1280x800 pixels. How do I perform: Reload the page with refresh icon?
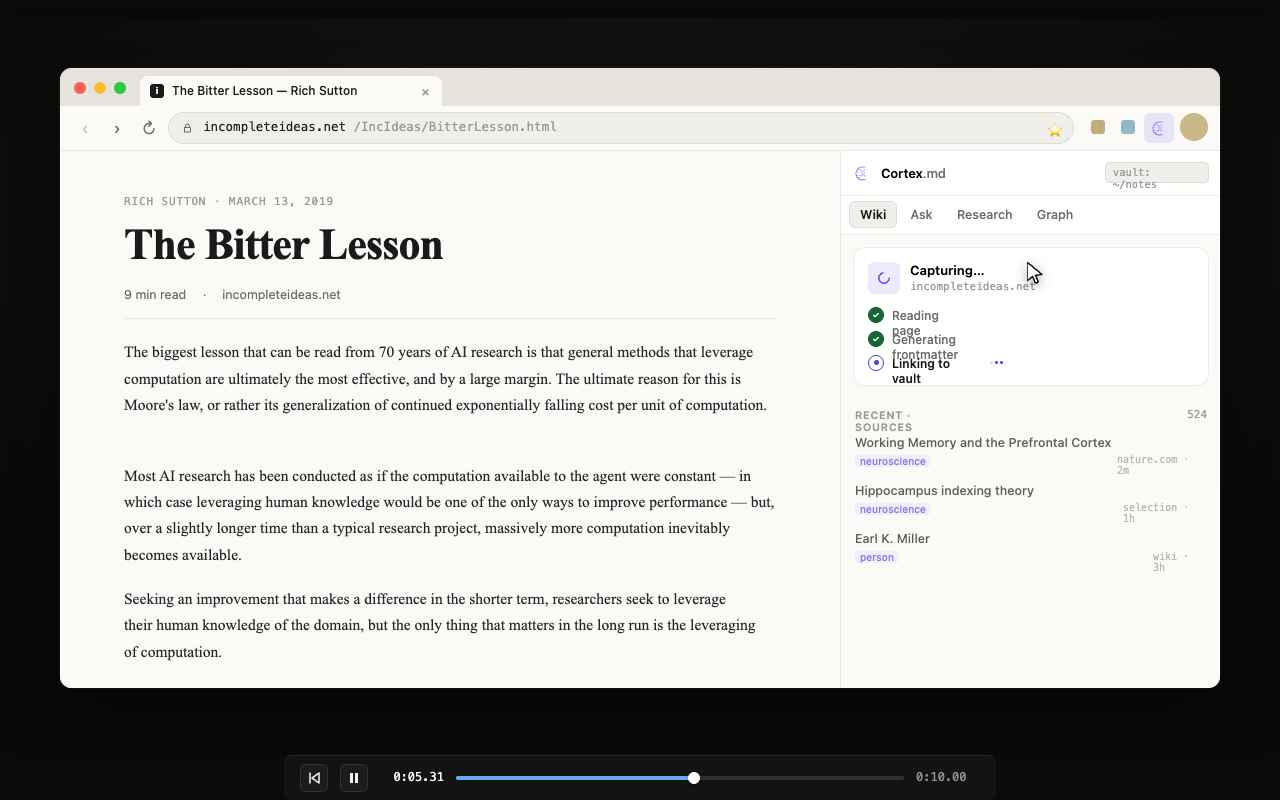149,128
